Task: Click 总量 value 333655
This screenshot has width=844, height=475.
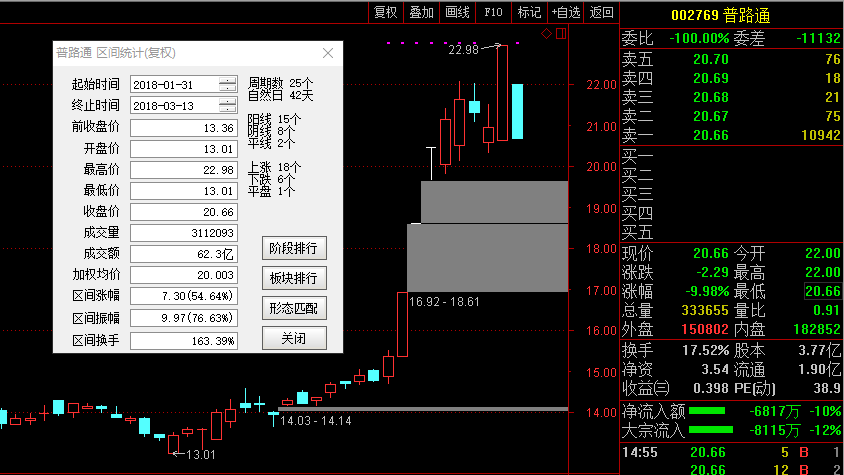Action: [x=705, y=310]
